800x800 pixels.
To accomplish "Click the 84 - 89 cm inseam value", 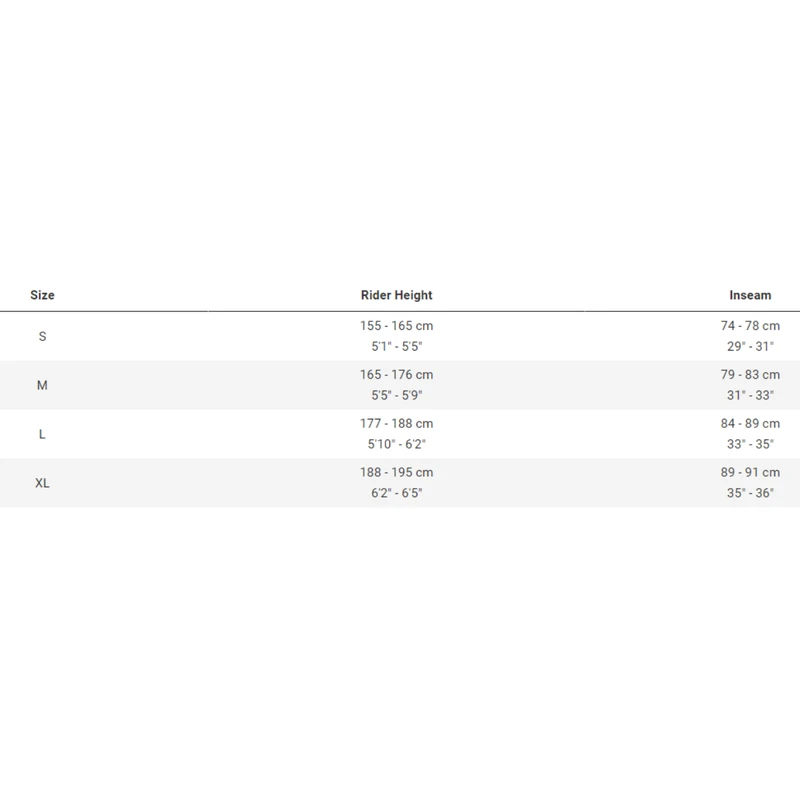I will point(750,424).
